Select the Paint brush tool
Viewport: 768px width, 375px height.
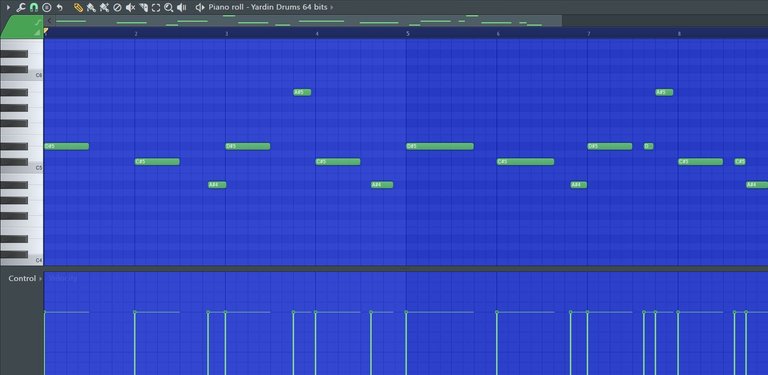91,7
